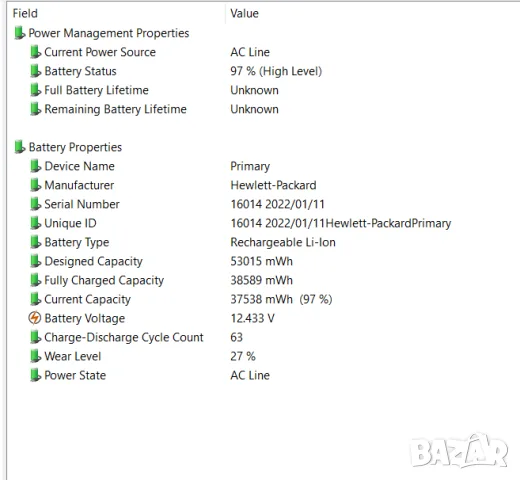Select the Device Name field
The height and width of the screenshot is (480, 520).
[x=79, y=166]
